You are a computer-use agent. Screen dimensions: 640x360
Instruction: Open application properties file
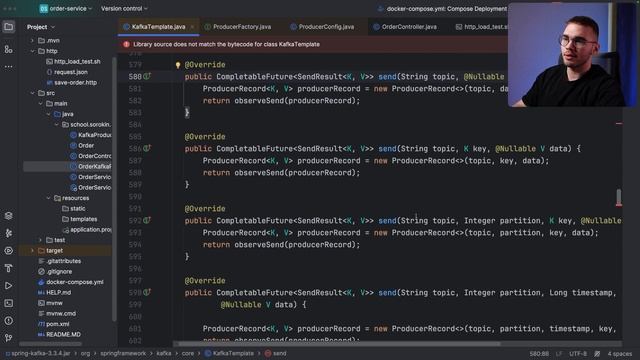[x=87, y=230]
